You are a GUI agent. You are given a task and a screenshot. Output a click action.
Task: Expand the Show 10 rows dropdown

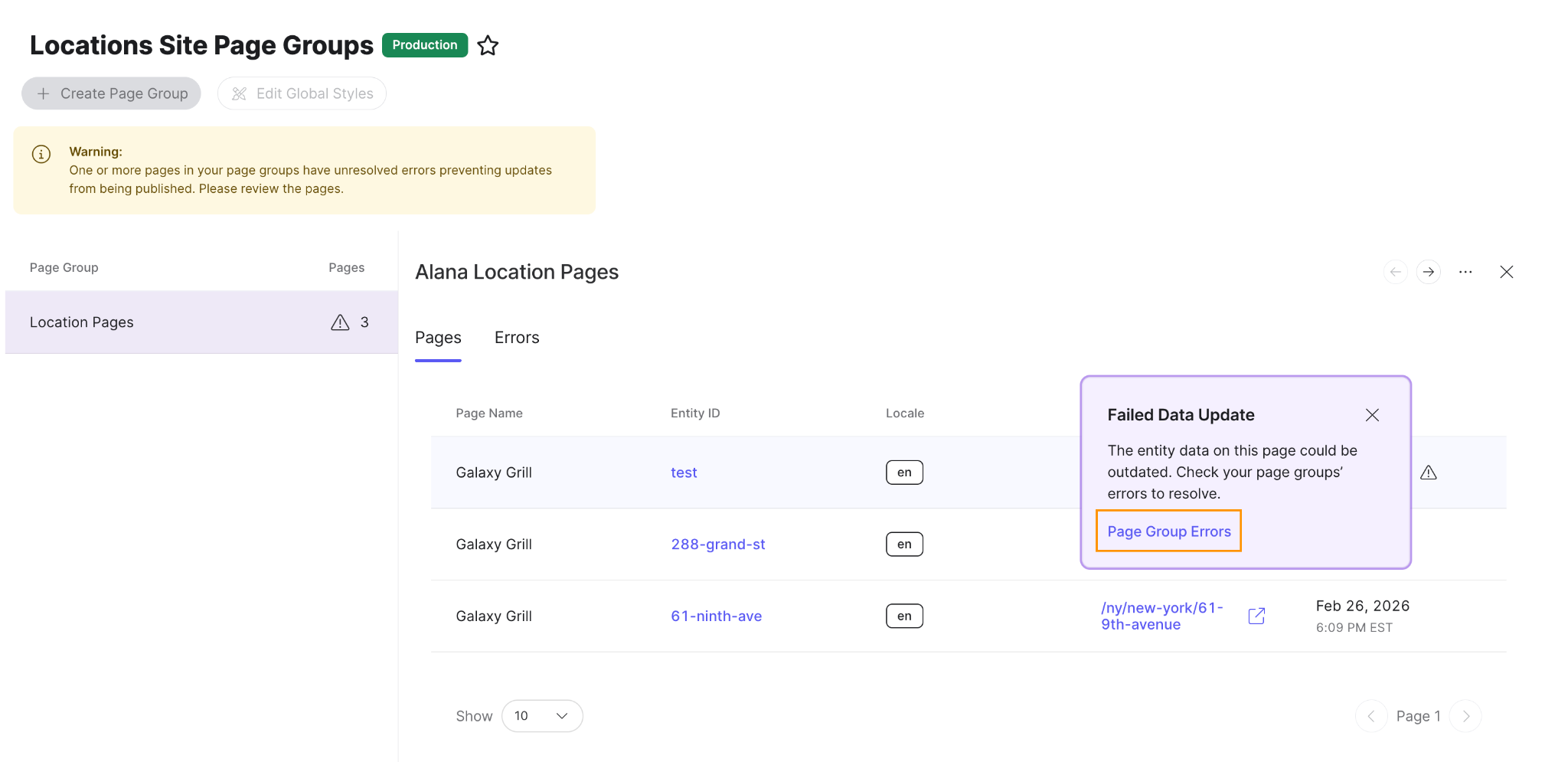542,716
